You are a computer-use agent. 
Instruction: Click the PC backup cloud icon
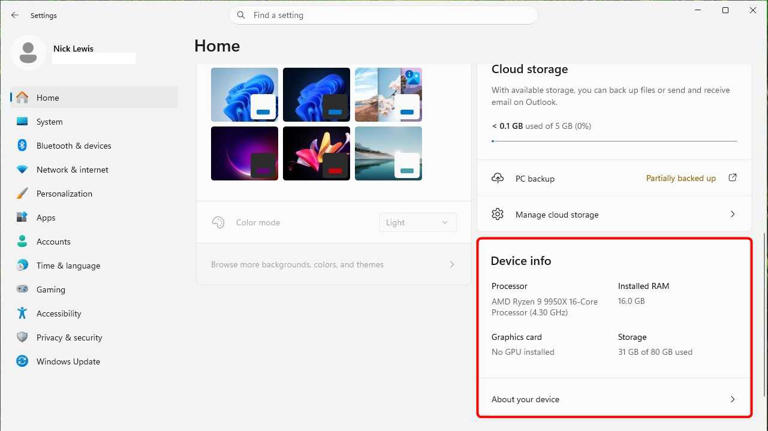tap(498, 178)
